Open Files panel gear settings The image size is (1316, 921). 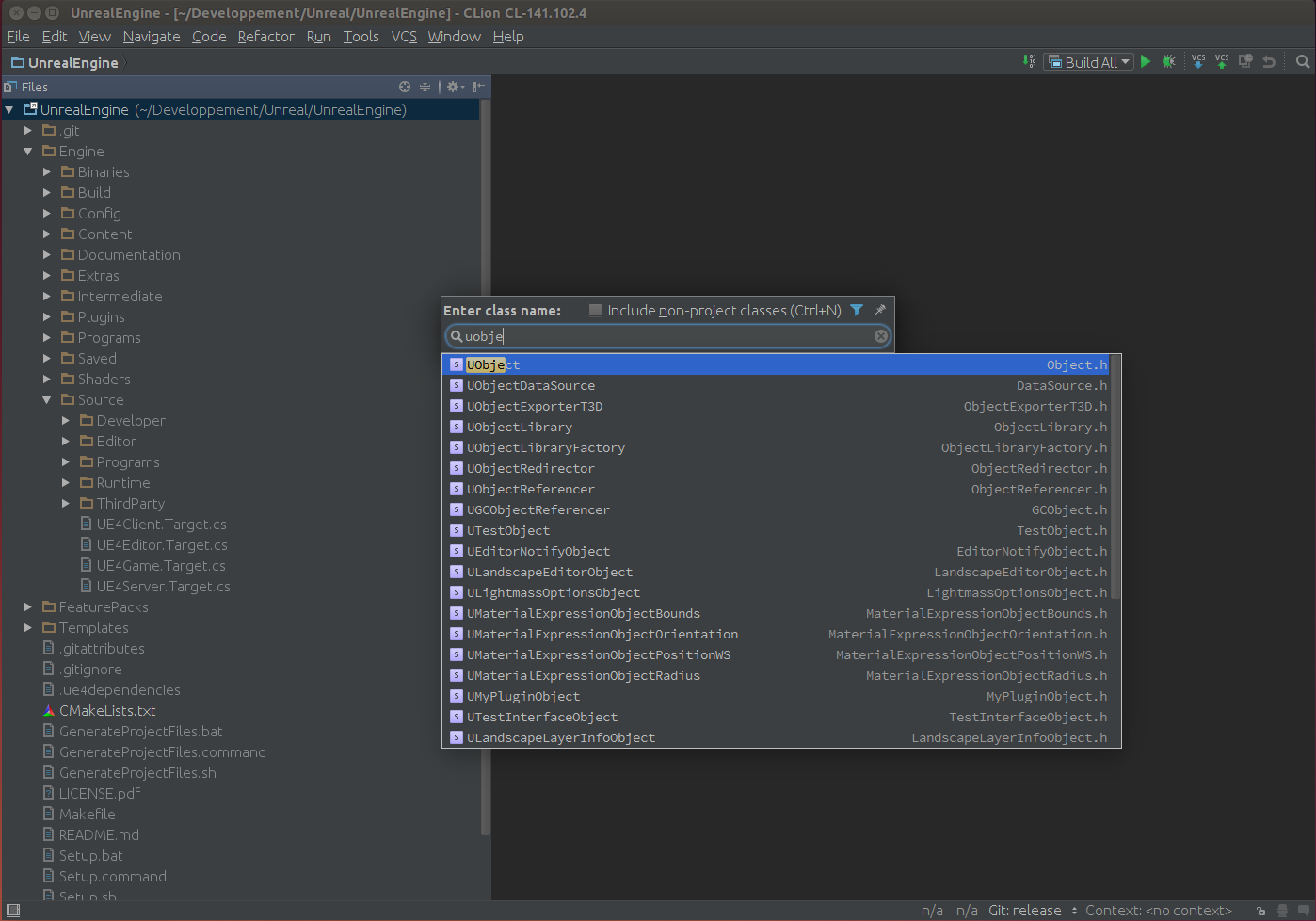(x=456, y=87)
